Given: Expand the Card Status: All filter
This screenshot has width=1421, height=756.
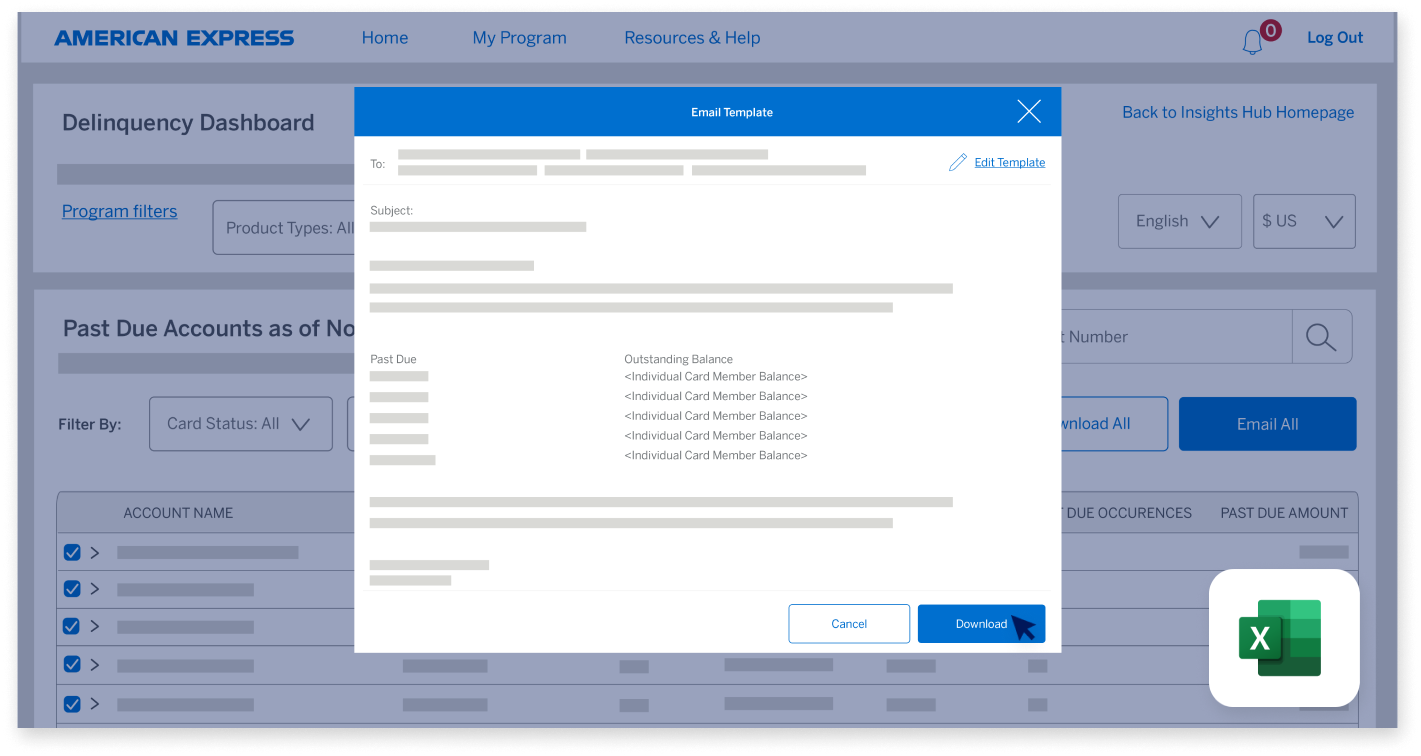Looking at the screenshot, I should [x=240, y=424].
